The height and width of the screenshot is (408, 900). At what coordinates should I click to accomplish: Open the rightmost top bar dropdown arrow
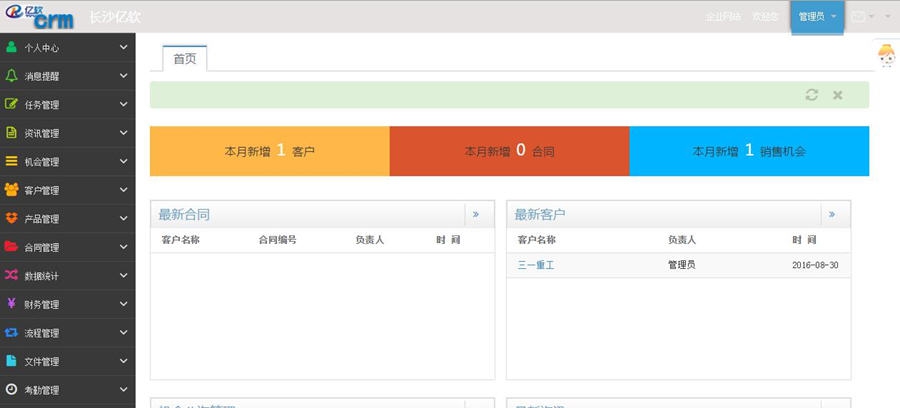click(888, 17)
